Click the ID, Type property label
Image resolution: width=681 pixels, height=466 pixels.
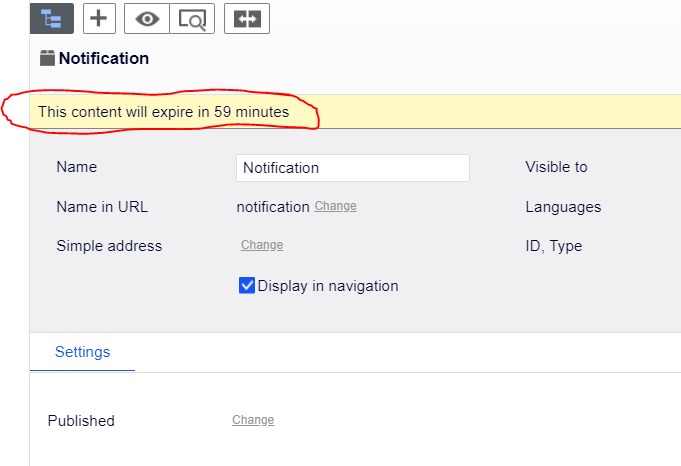click(x=553, y=246)
